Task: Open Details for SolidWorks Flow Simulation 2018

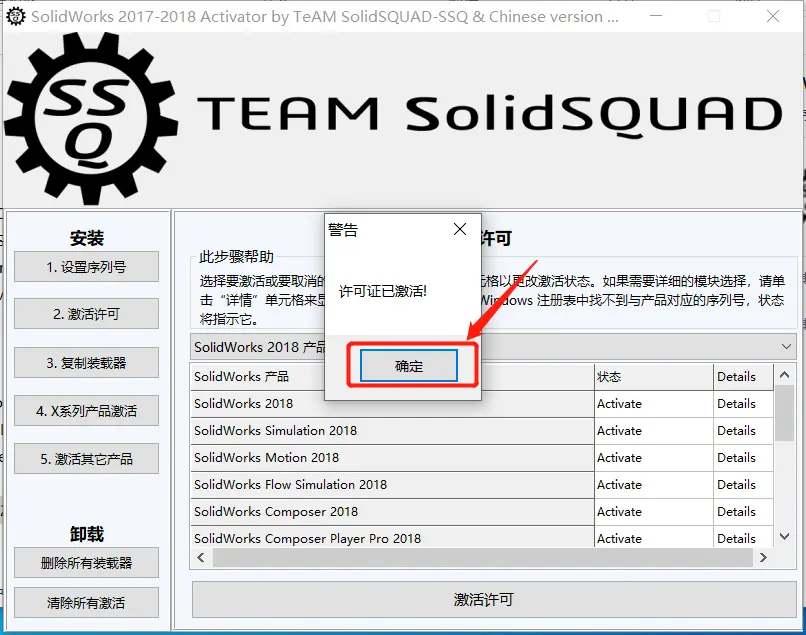Action: click(743, 484)
